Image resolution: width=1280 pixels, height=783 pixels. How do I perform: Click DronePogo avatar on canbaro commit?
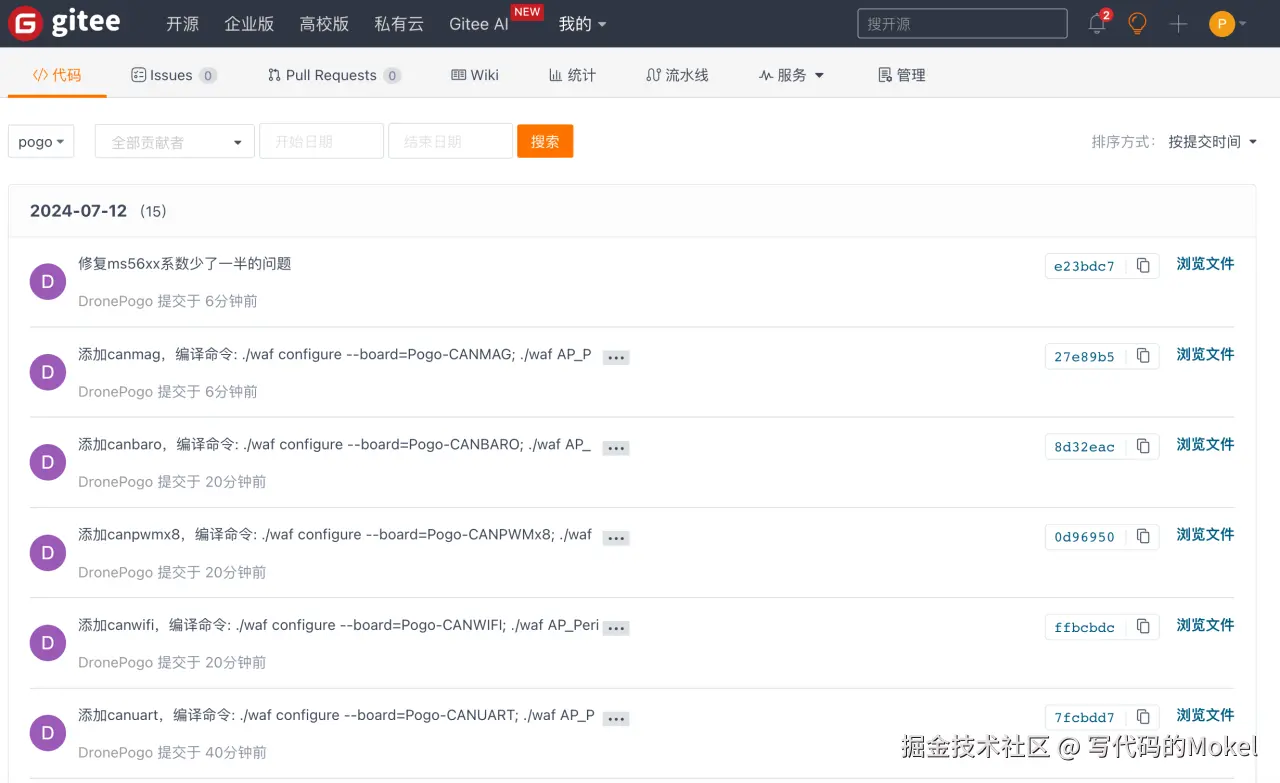[x=48, y=462]
